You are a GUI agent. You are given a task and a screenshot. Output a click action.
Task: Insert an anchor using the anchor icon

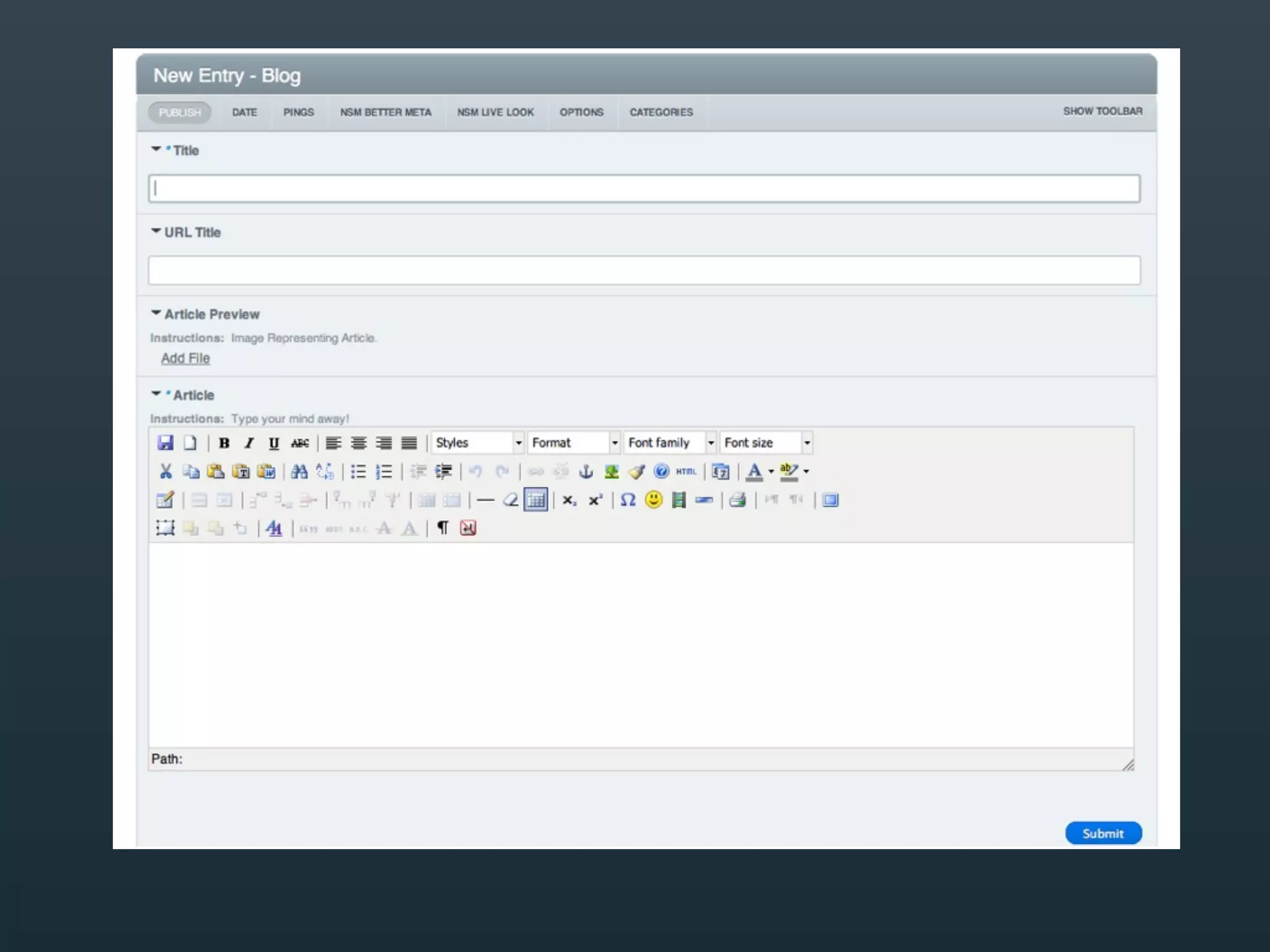(x=585, y=472)
